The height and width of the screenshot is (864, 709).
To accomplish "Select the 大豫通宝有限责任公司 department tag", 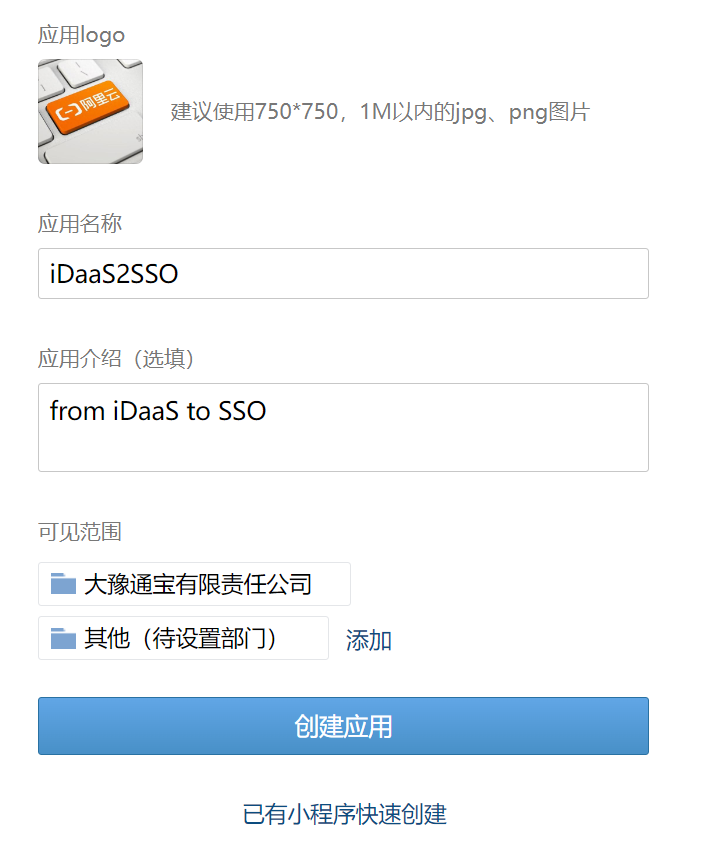I will click(194, 584).
